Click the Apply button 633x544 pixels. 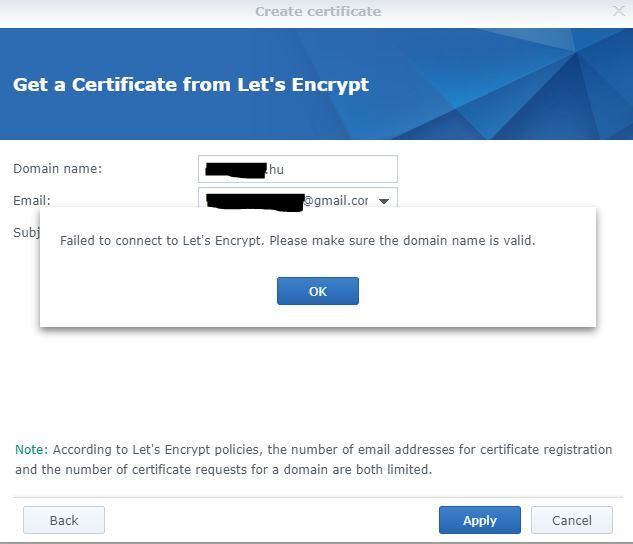(480, 520)
